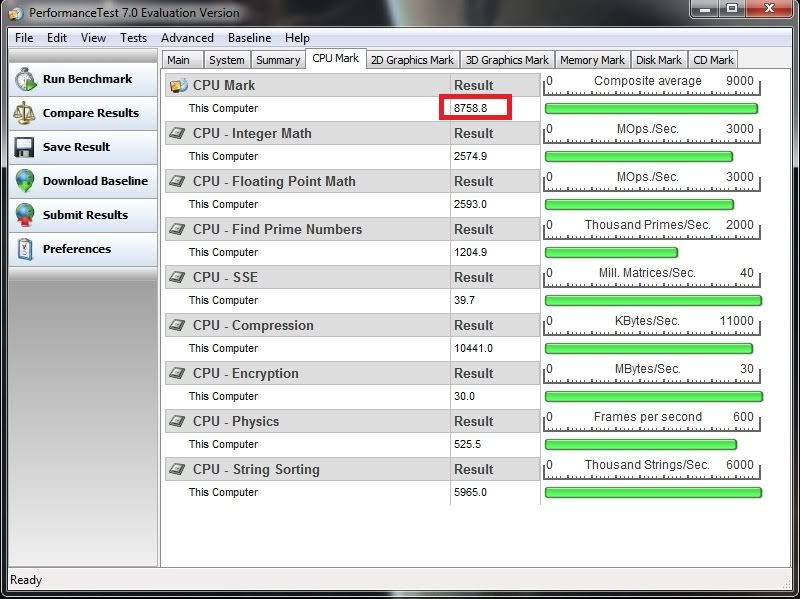Switch to the Summary tab
The image size is (800, 599).
coord(278,60)
